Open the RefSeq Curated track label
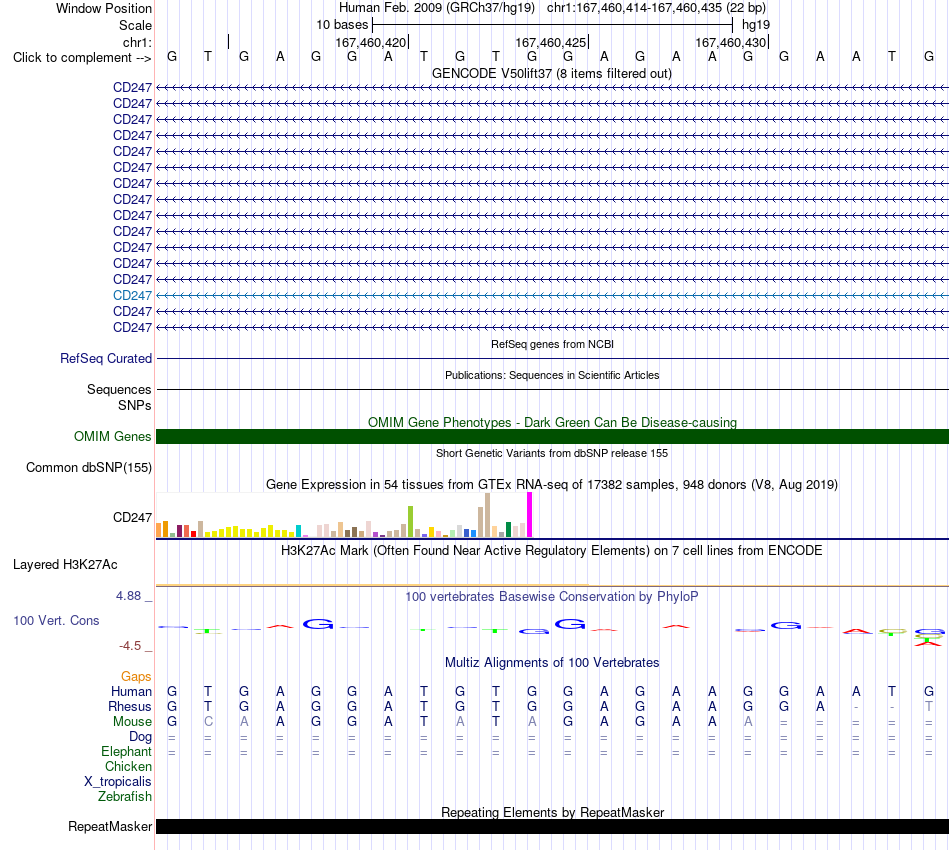The width and height of the screenshot is (950, 850). click(x=106, y=359)
